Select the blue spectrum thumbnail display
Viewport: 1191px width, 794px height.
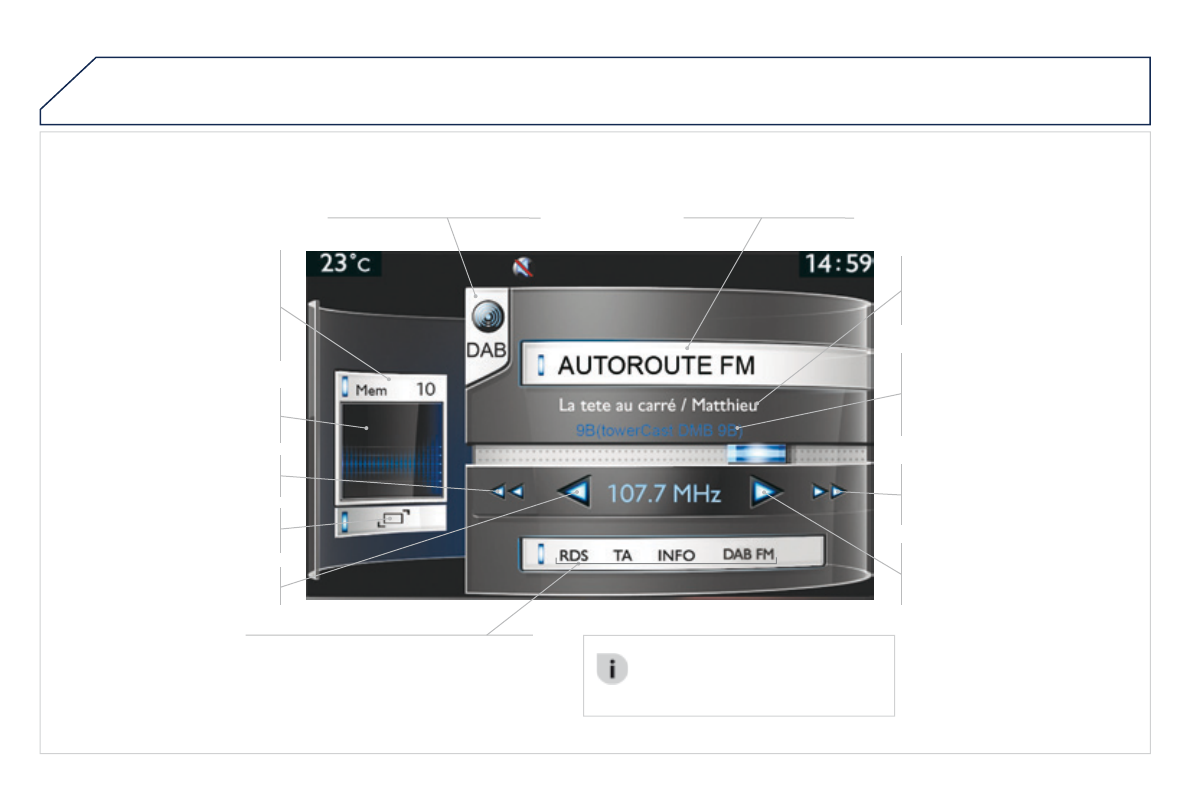(391, 452)
